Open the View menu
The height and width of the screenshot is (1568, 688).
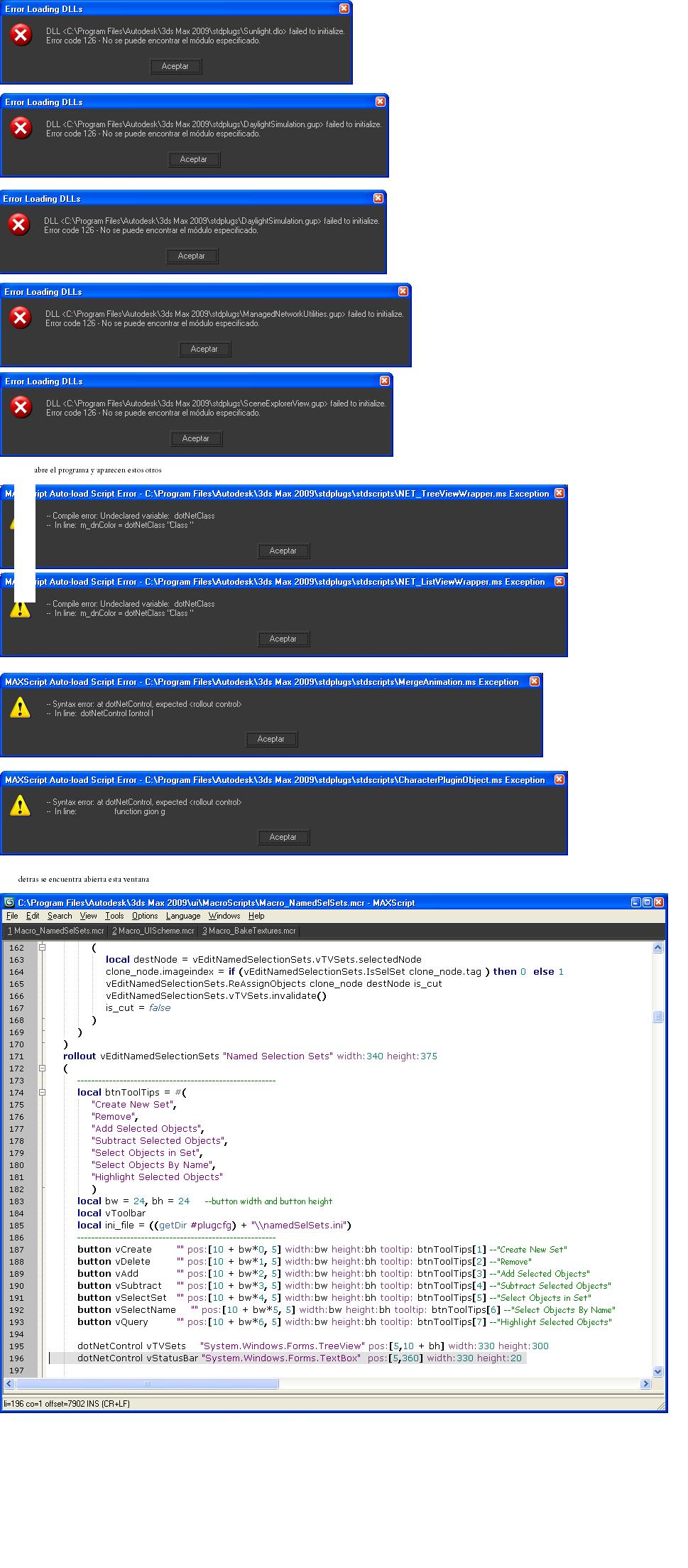(x=88, y=916)
